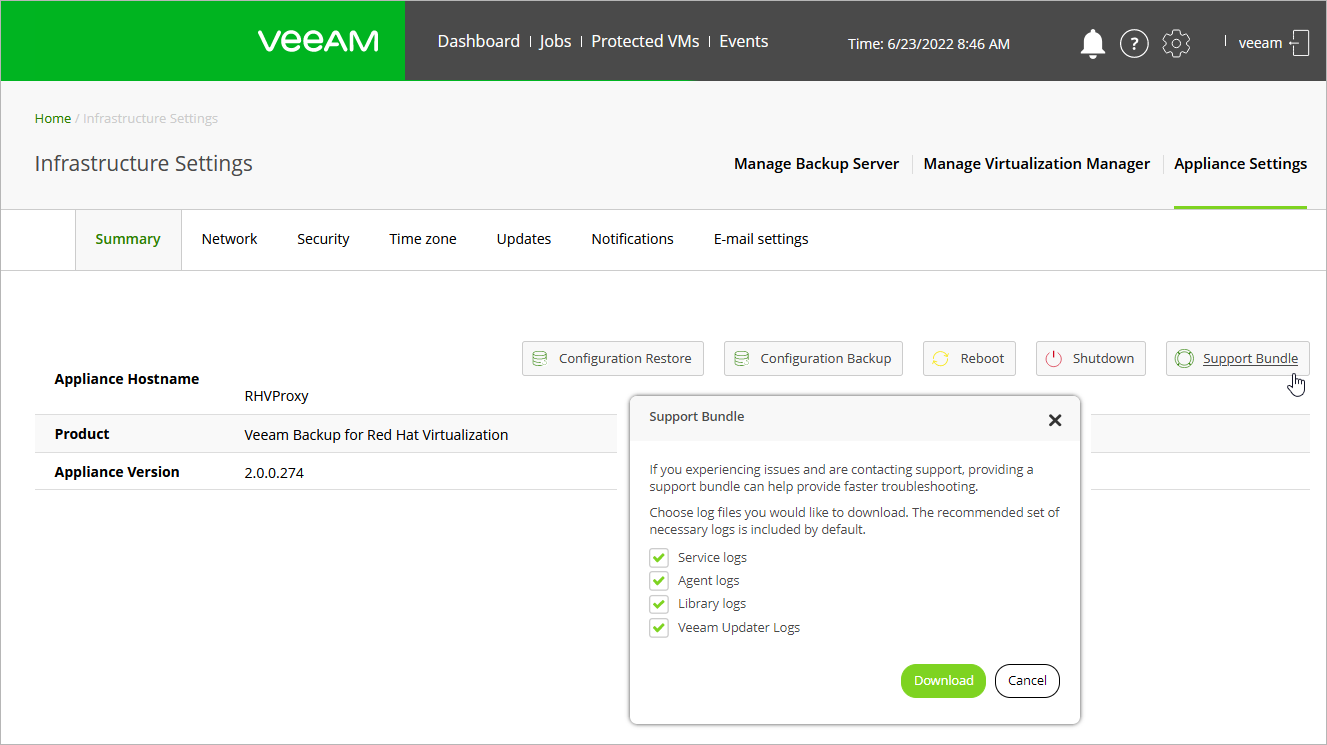
Task: Uncheck the Library logs checkbox
Action: click(659, 604)
